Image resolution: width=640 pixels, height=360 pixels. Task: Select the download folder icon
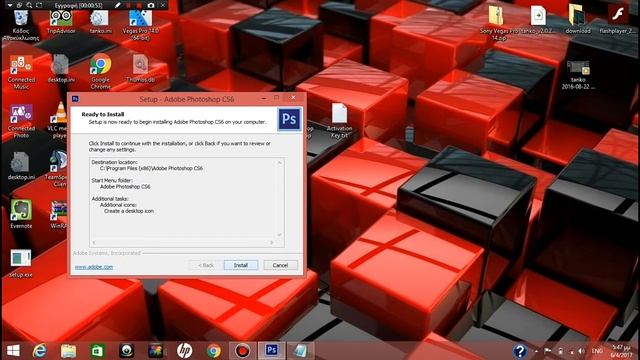pyautogui.click(x=578, y=19)
